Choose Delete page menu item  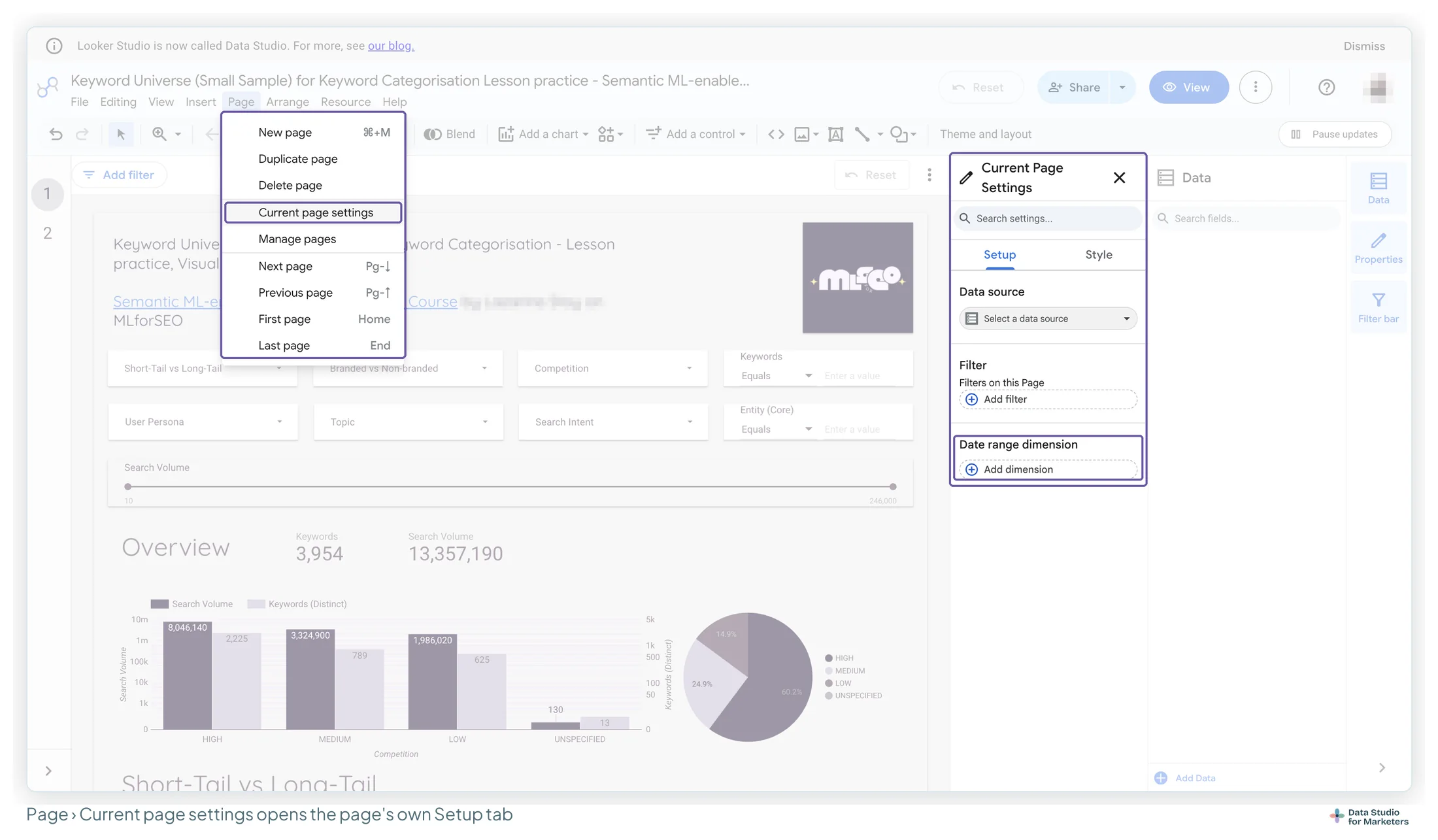pos(313,186)
